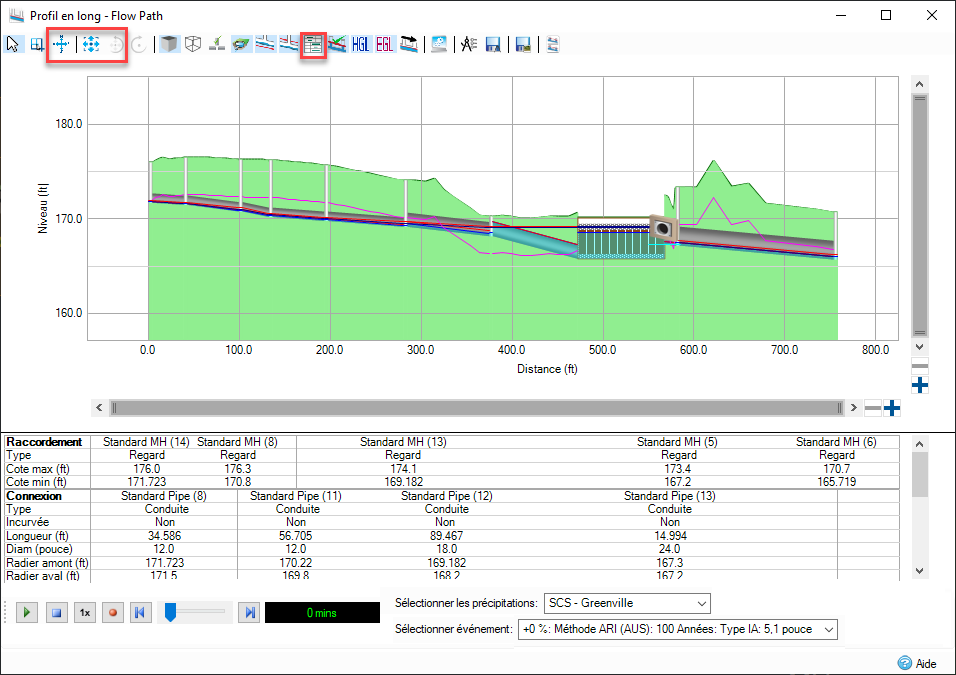Click the last toolbar profile options icon
This screenshot has width=956, height=675.
pyautogui.click(x=553, y=45)
